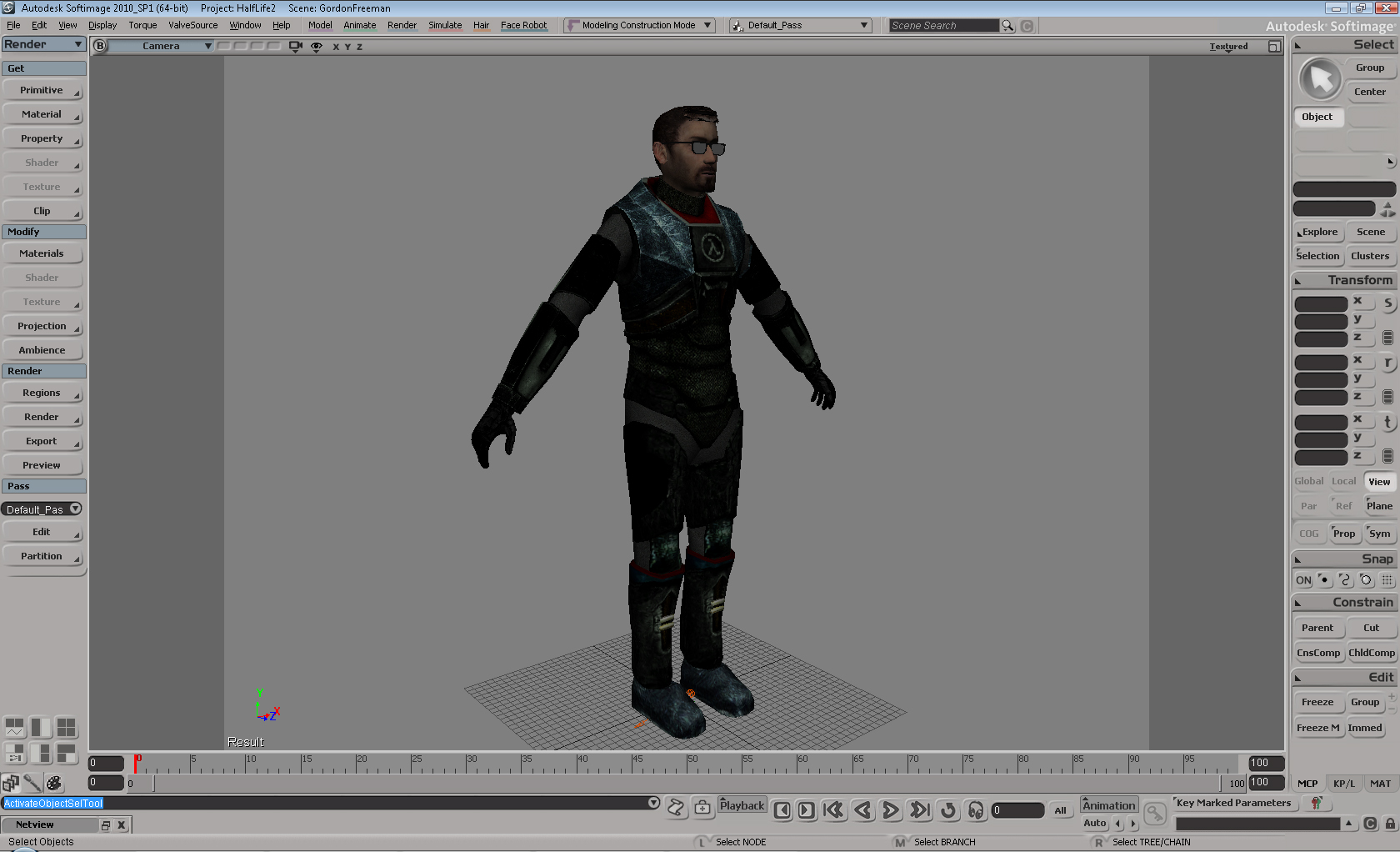Toggle audio headphones playback icon
The image size is (1400, 852).
coord(975,809)
